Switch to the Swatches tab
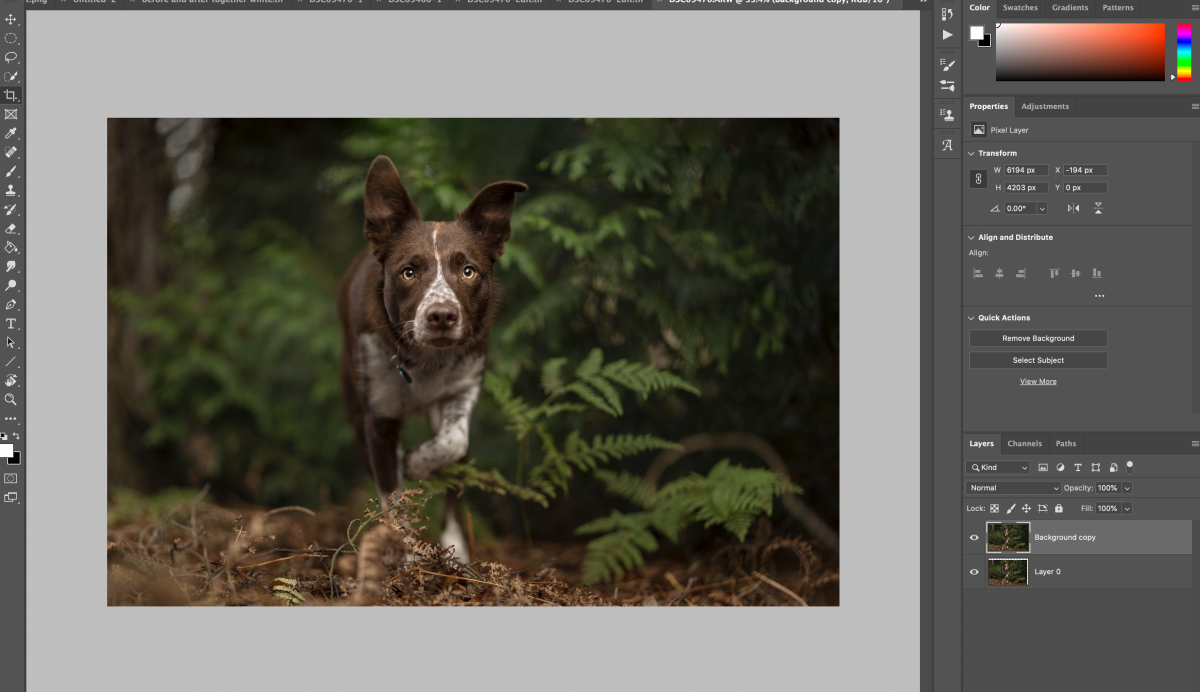 tap(1021, 7)
